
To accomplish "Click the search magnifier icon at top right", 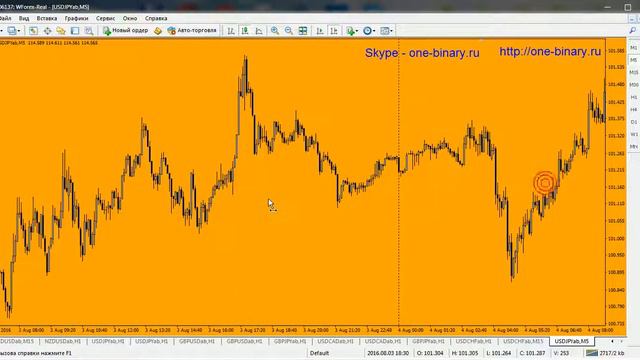I will tap(633, 31).
